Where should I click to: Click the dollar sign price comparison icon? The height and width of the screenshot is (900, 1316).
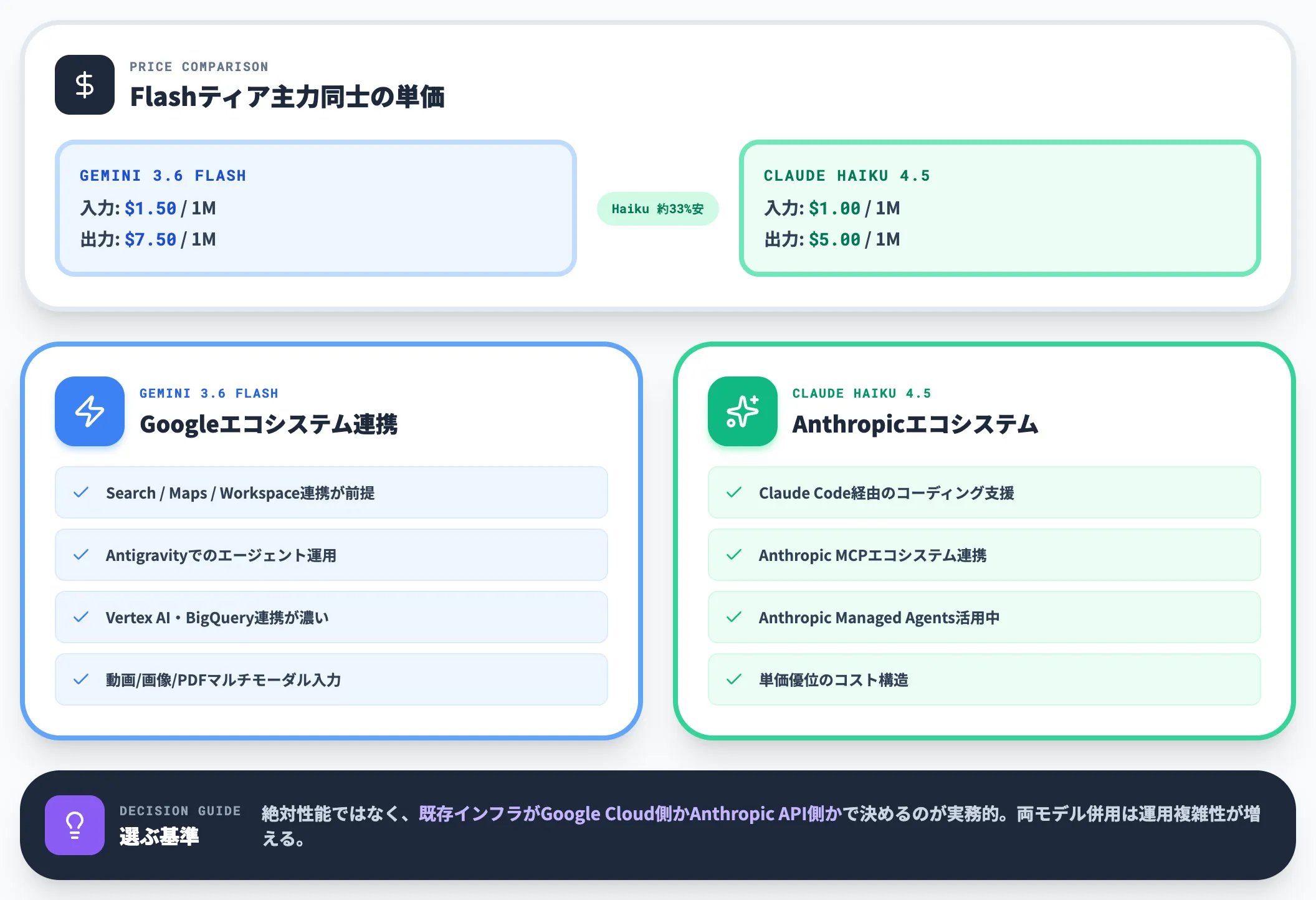pos(85,85)
